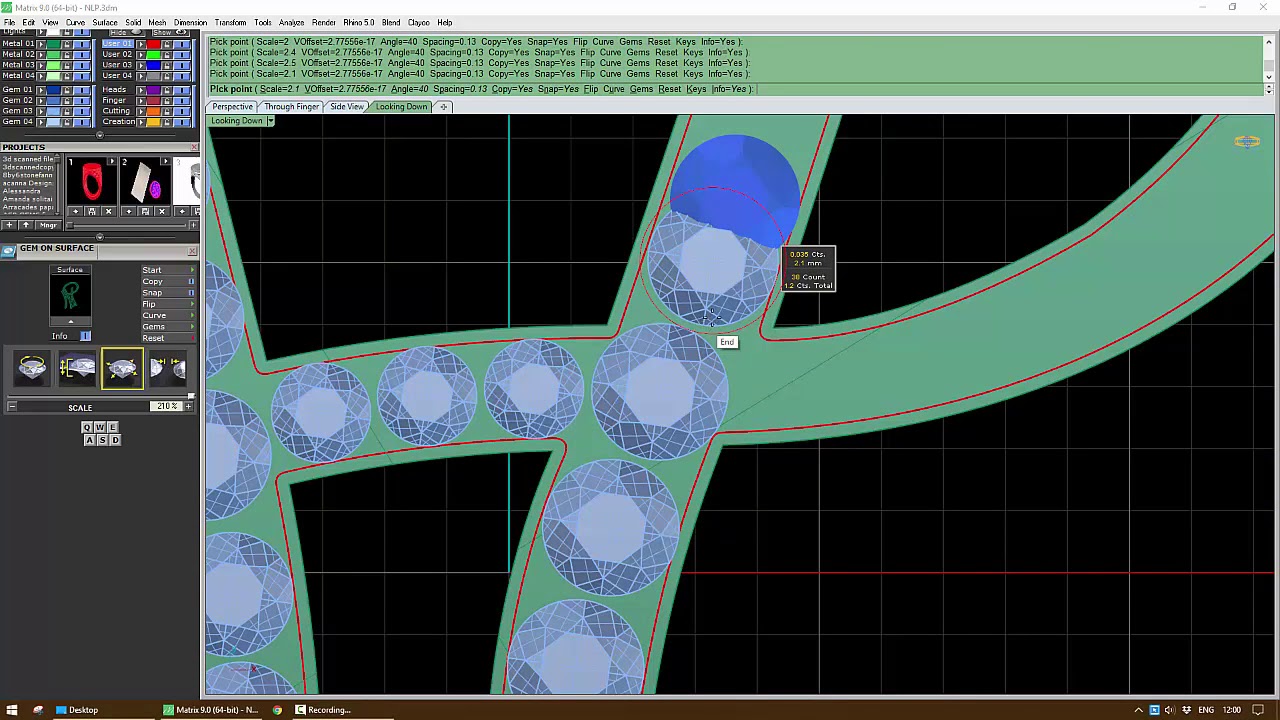Expand the Gem 03 layer arrow
This screenshot has height=720, width=1280.
pos(41,111)
